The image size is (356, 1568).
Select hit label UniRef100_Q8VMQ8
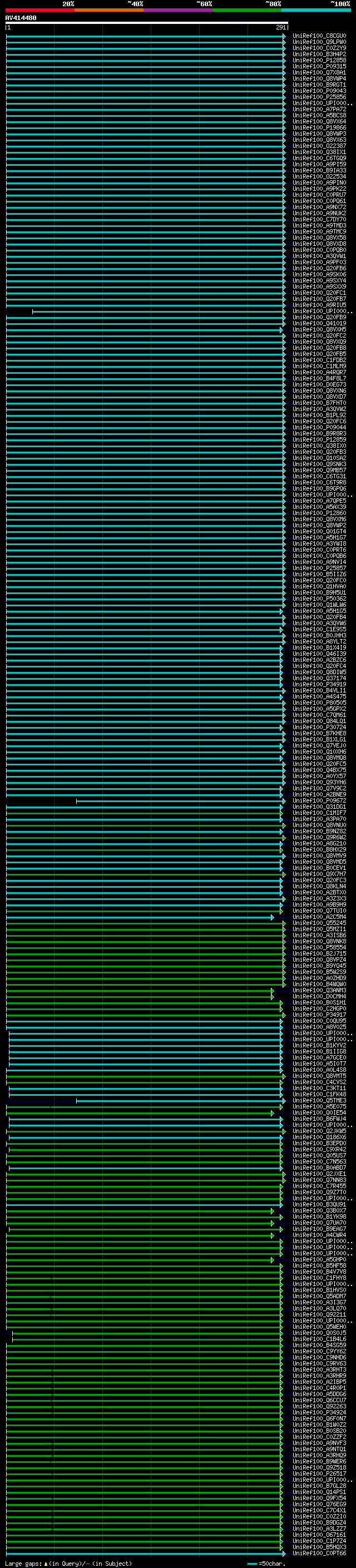tap(319, 758)
